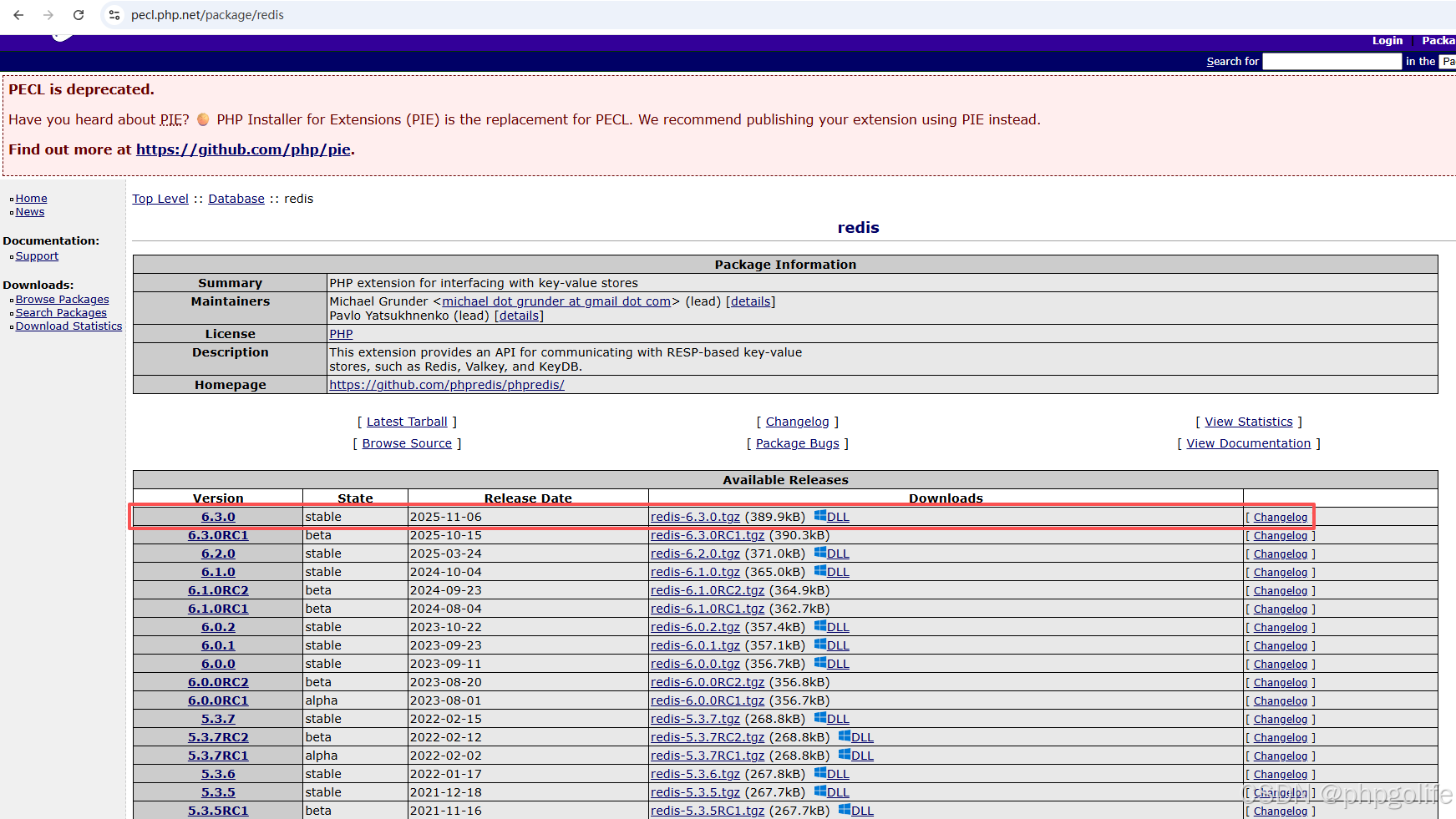Image resolution: width=1456 pixels, height=819 pixels.
Task: Click the Browse Source link
Action: pyautogui.click(x=407, y=443)
